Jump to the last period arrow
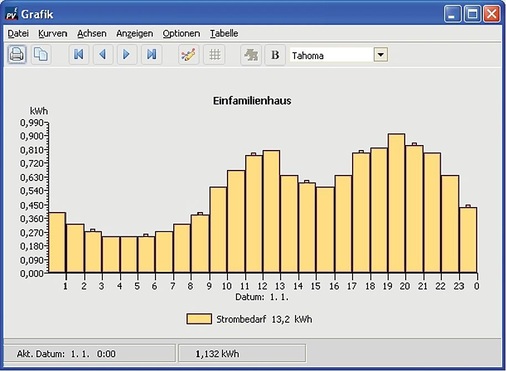Screen dimensions: 506x371 (x=152, y=54)
